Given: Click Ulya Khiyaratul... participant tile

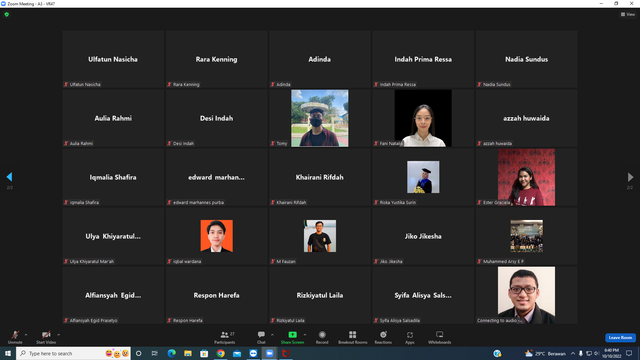Looking at the screenshot, I should [x=113, y=236].
